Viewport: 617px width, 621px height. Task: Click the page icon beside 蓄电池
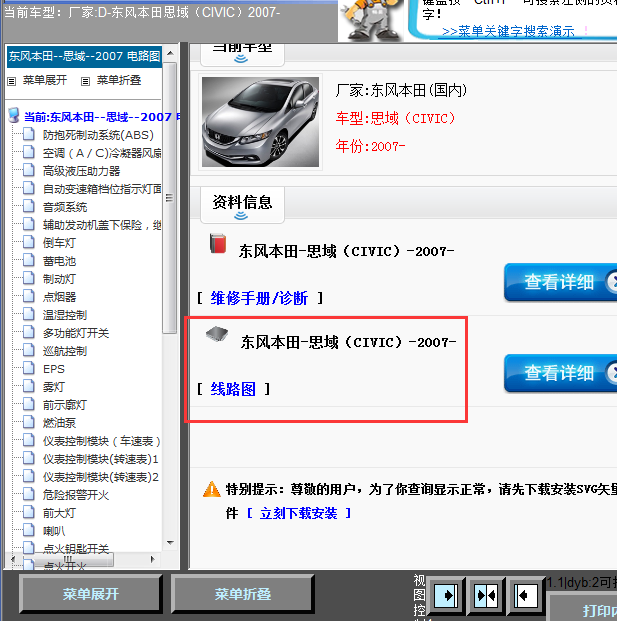(x=29, y=260)
